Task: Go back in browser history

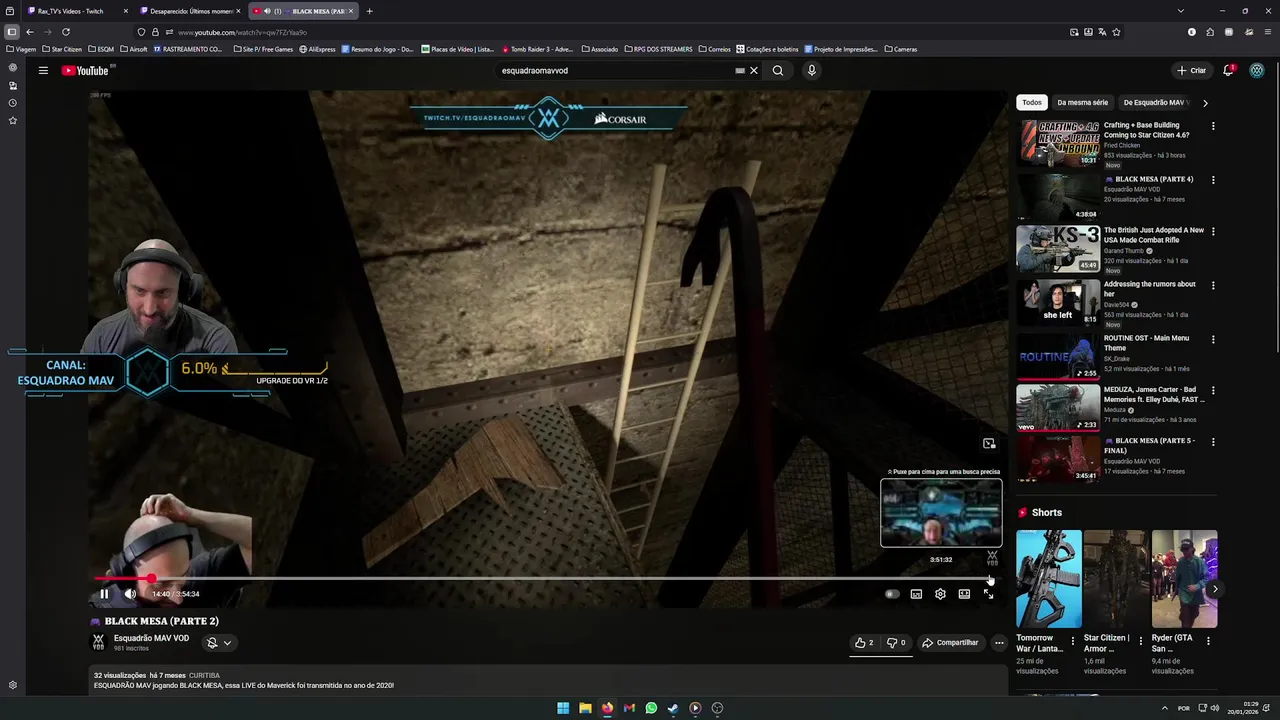Action: click(x=29, y=32)
